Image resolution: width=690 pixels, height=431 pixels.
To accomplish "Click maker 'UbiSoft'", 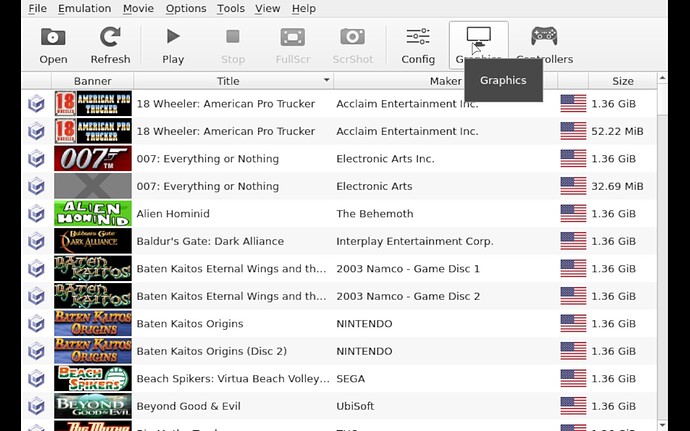I will pyautogui.click(x=355, y=406).
